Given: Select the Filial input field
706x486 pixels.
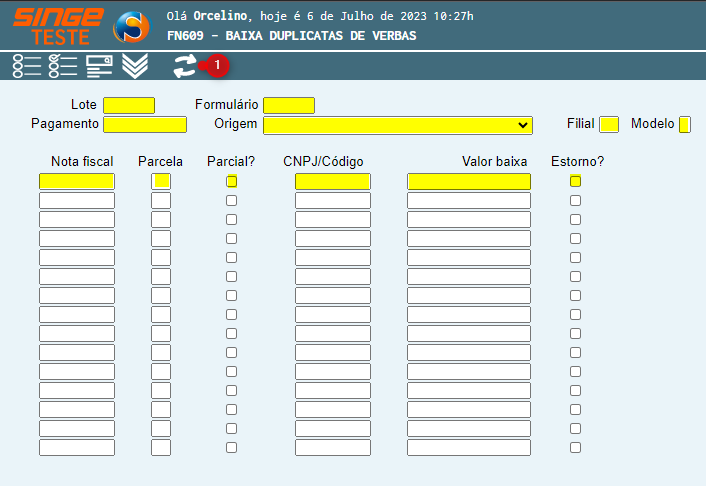Looking at the screenshot, I should tap(609, 124).
